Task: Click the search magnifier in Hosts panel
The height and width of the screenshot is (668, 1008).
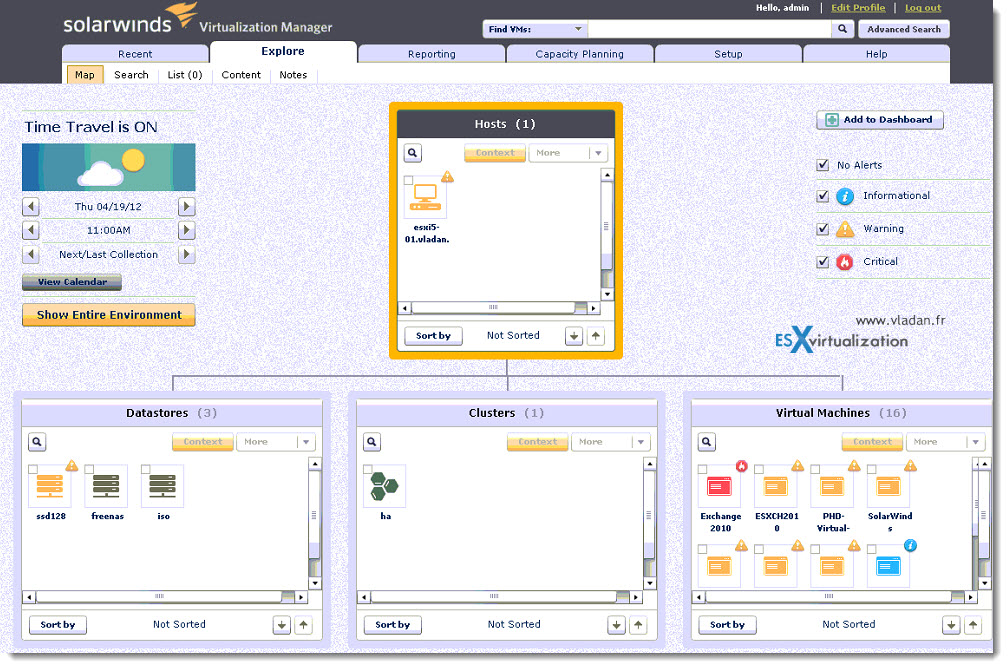Action: 413,153
